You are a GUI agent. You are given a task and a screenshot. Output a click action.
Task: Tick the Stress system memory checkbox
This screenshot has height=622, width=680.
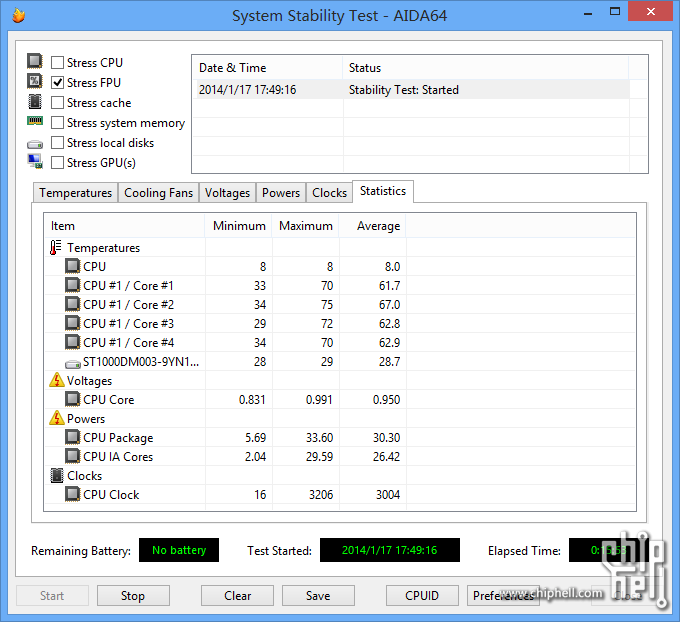57,123
